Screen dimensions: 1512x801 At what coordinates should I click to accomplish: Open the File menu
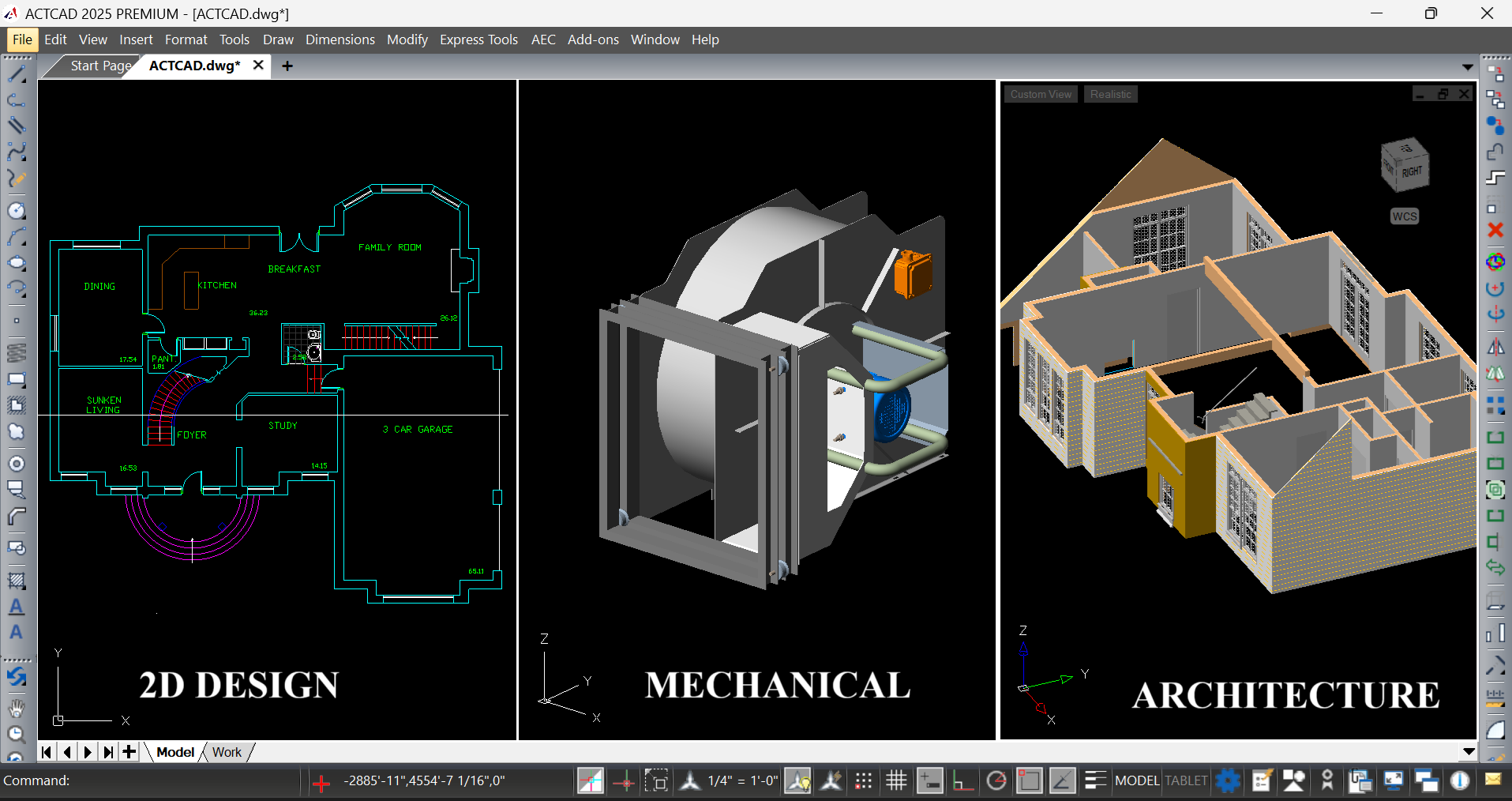[x=22, y=39]
